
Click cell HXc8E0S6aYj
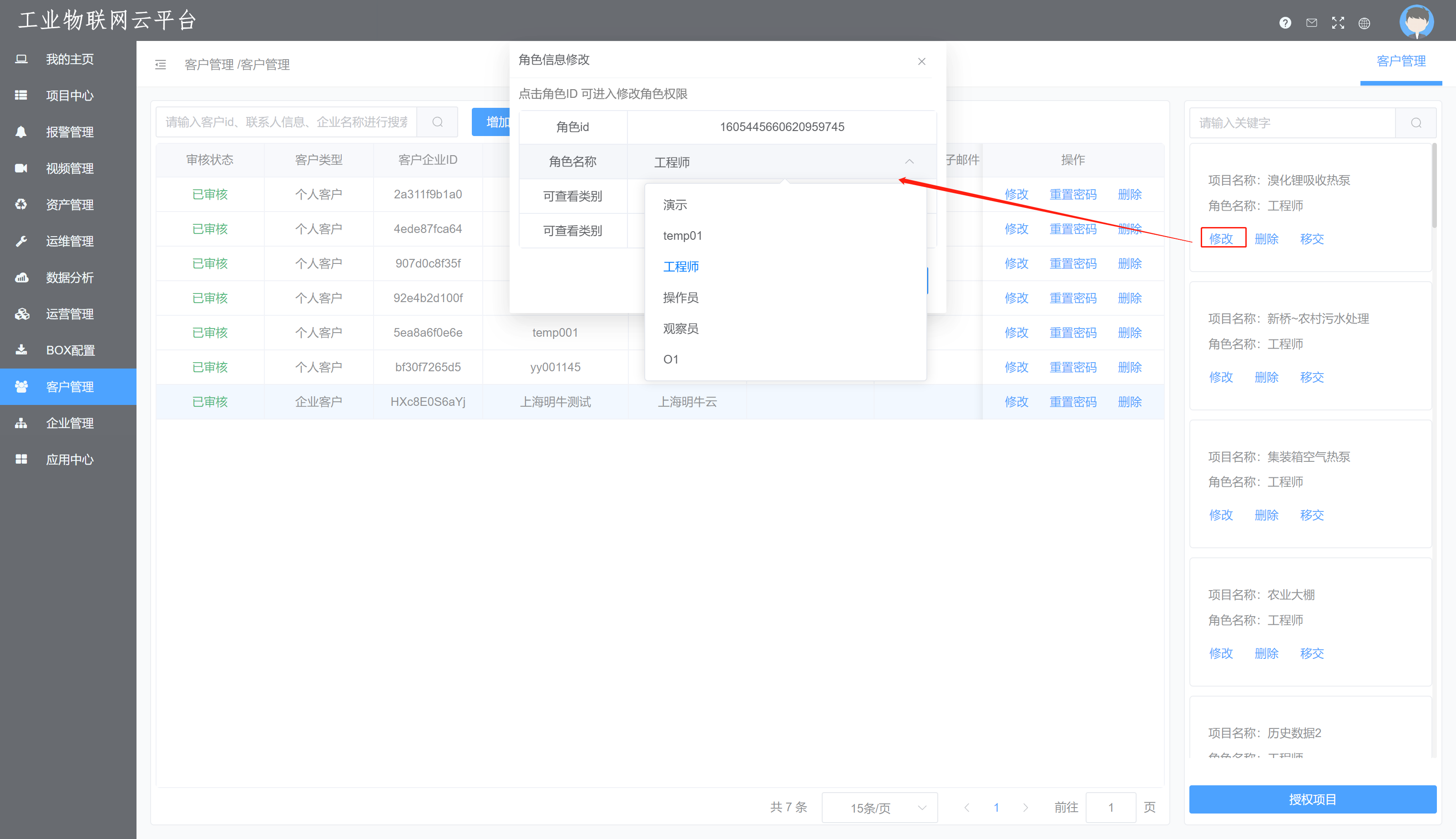pos(428,402)
